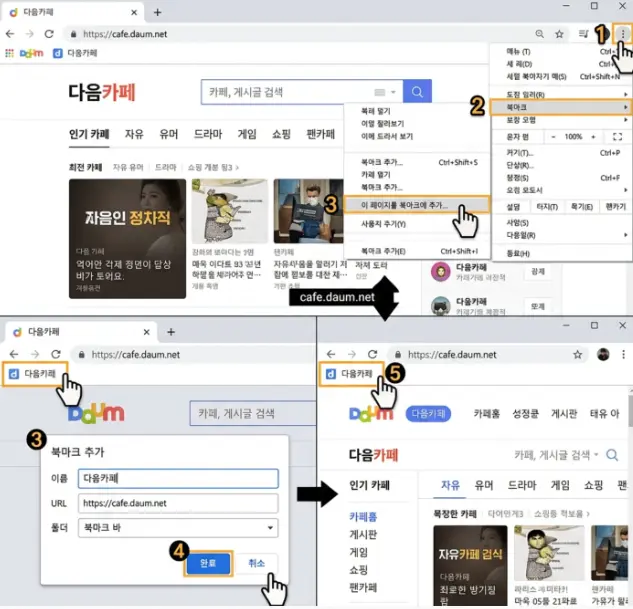
Task: Click the bookmark star in top window's address bar
Action: (x=559, y=34)
